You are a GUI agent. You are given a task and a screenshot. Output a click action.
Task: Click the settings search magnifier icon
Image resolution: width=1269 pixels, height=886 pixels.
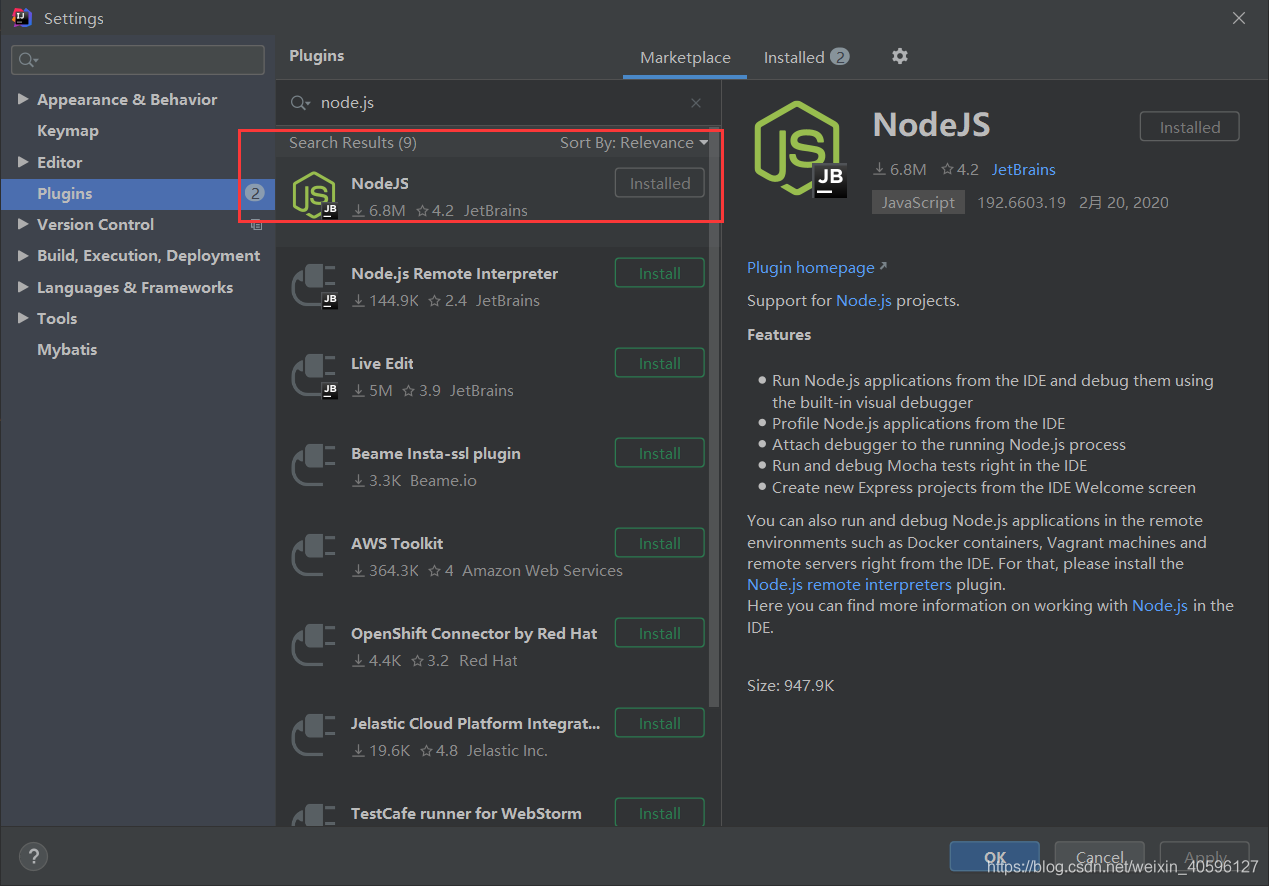pos(28,60)
